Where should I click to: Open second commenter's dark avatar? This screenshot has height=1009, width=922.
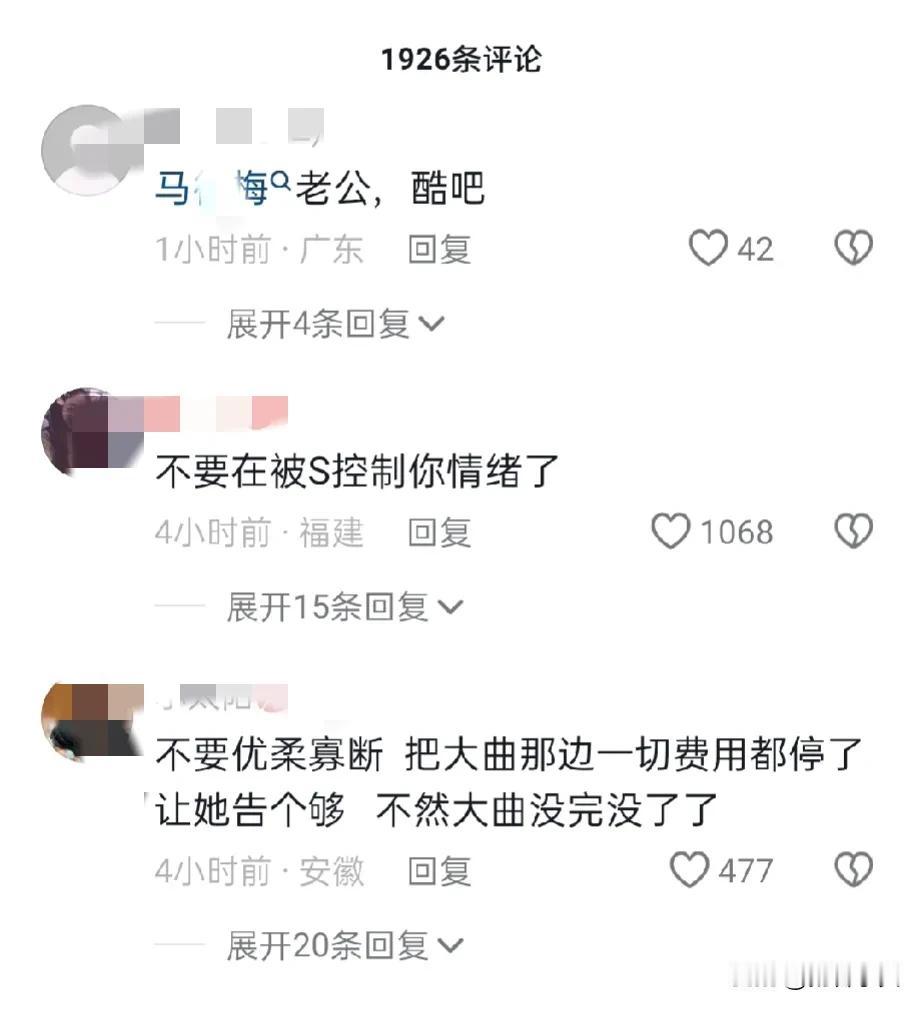coord(85,432)
